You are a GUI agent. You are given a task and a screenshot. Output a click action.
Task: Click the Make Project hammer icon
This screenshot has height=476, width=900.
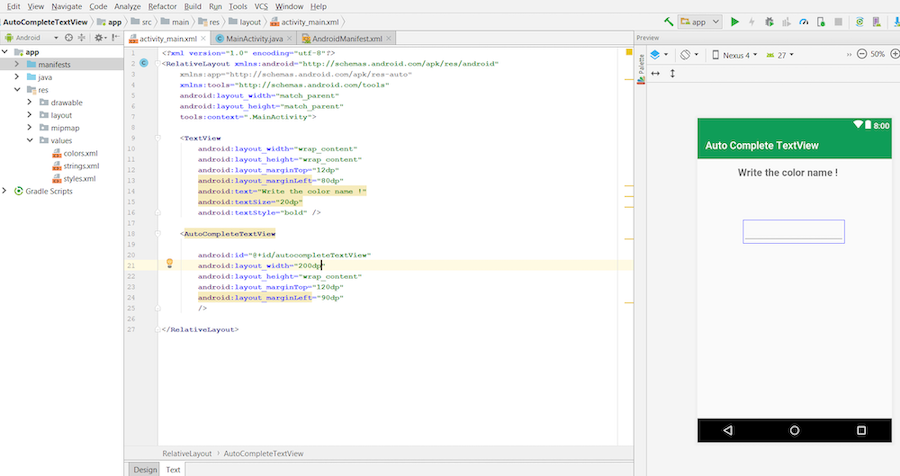[x=668, y=21]
